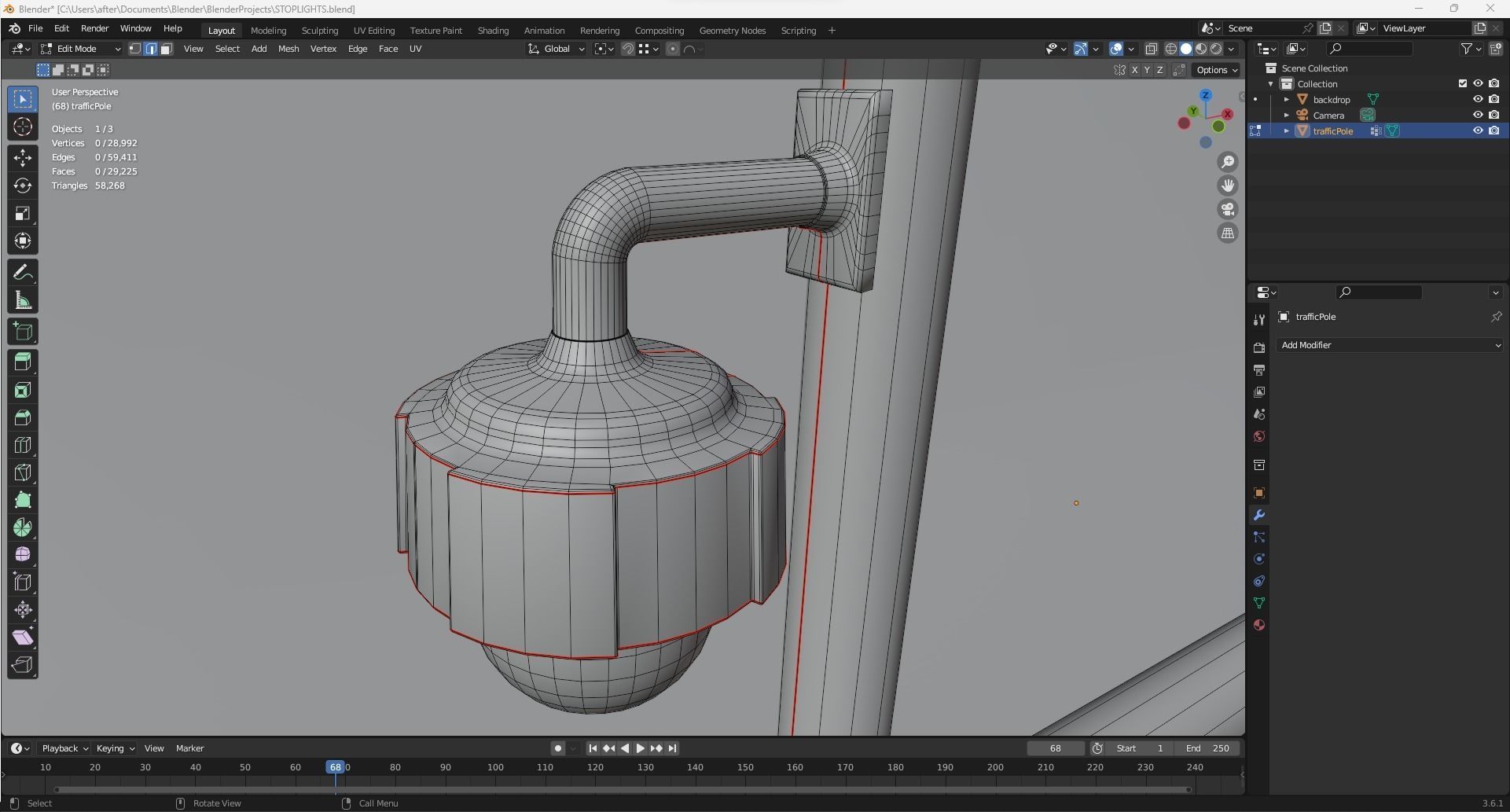
Task: Hide the backdrop object in viewport
Action: [1478, 99]
